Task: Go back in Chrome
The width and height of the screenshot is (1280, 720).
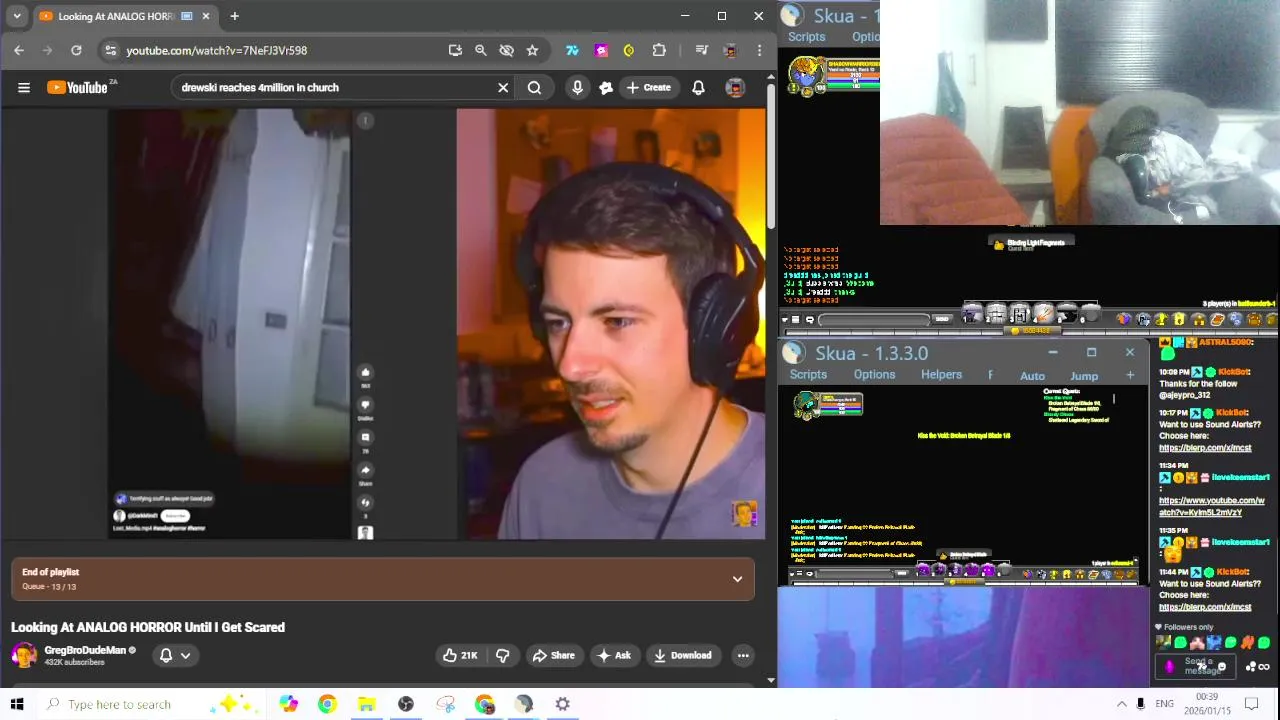Action: pos(19,50)
